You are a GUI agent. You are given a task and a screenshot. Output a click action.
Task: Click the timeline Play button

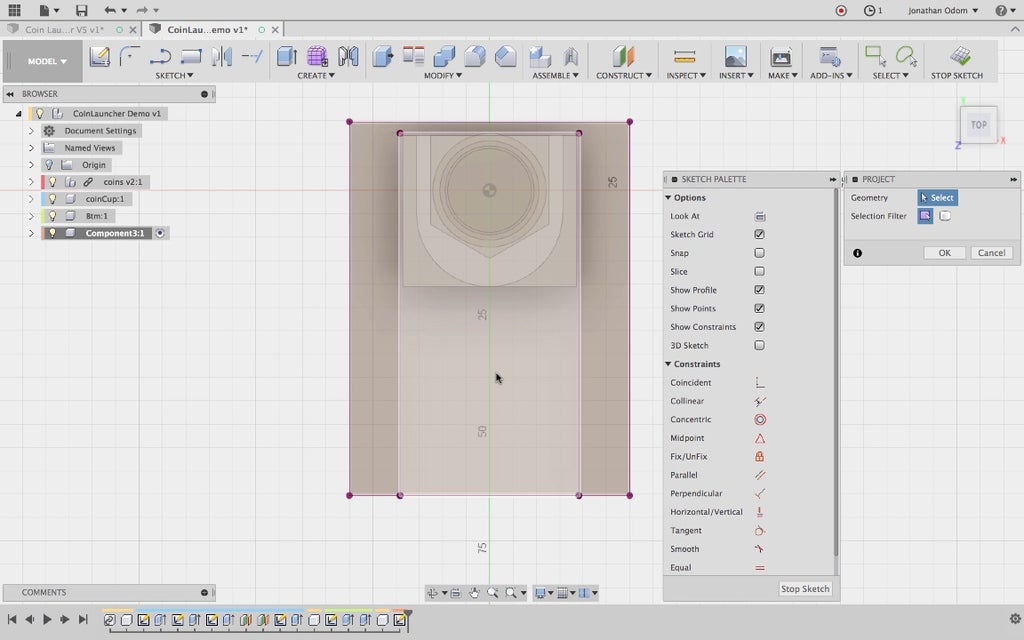[47, 620]
